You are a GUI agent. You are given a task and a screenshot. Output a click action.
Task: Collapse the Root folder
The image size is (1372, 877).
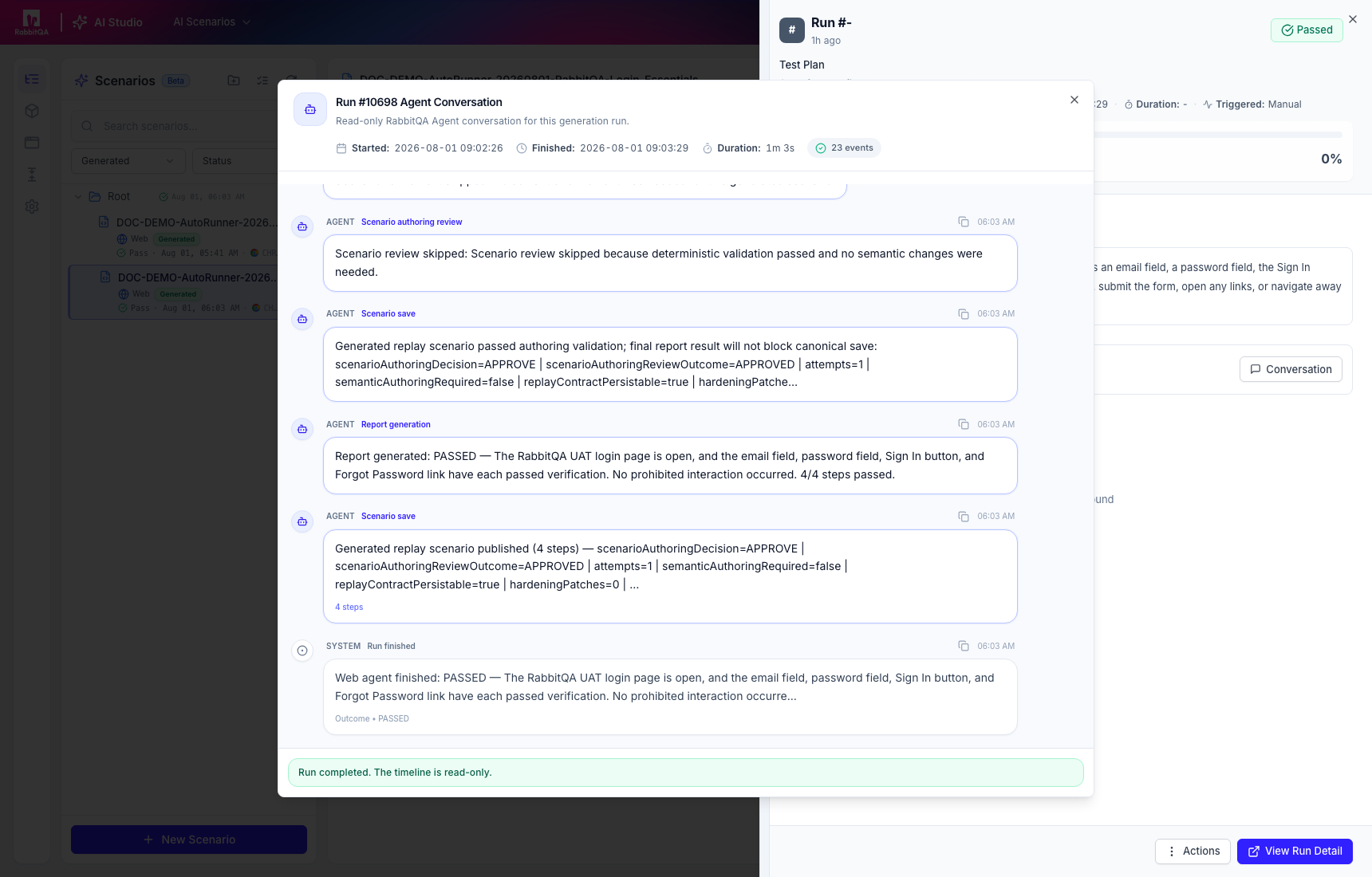click(x=78, y=197)
